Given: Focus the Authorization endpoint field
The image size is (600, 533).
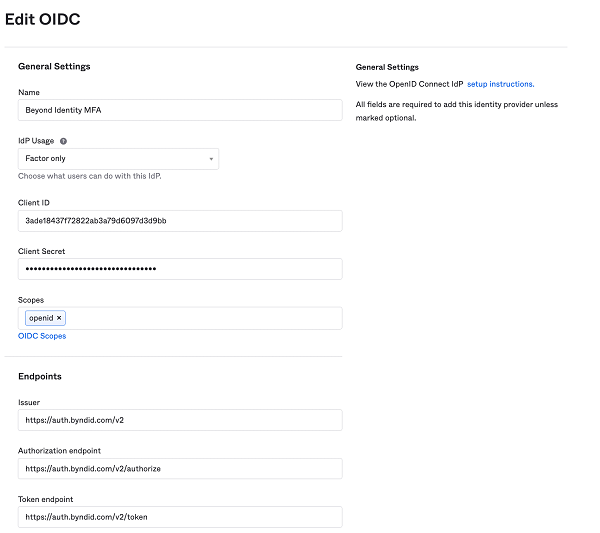Looking at the screenshot, I should coord(180,468).
